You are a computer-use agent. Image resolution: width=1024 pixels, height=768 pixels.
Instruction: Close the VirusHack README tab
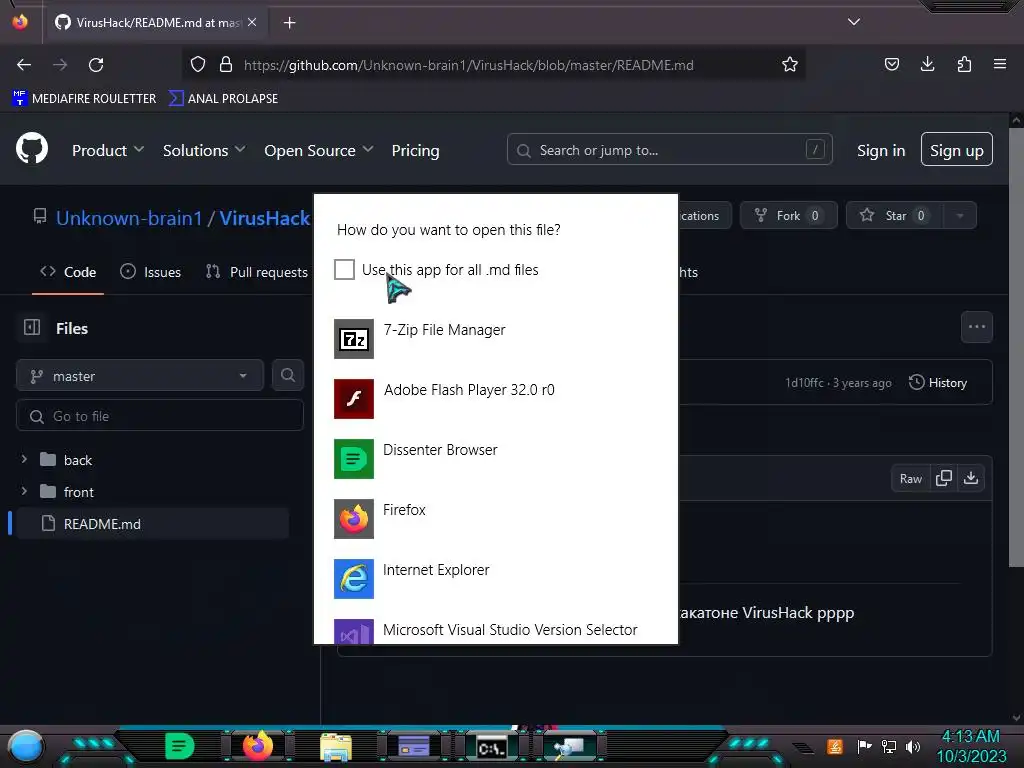pos(252,22)
